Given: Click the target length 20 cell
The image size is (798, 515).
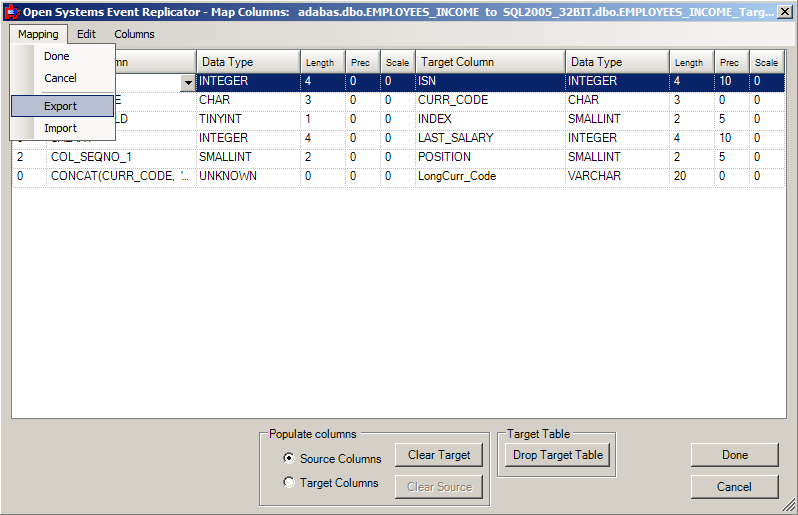Looking at the screenshot, I should 692,176.
